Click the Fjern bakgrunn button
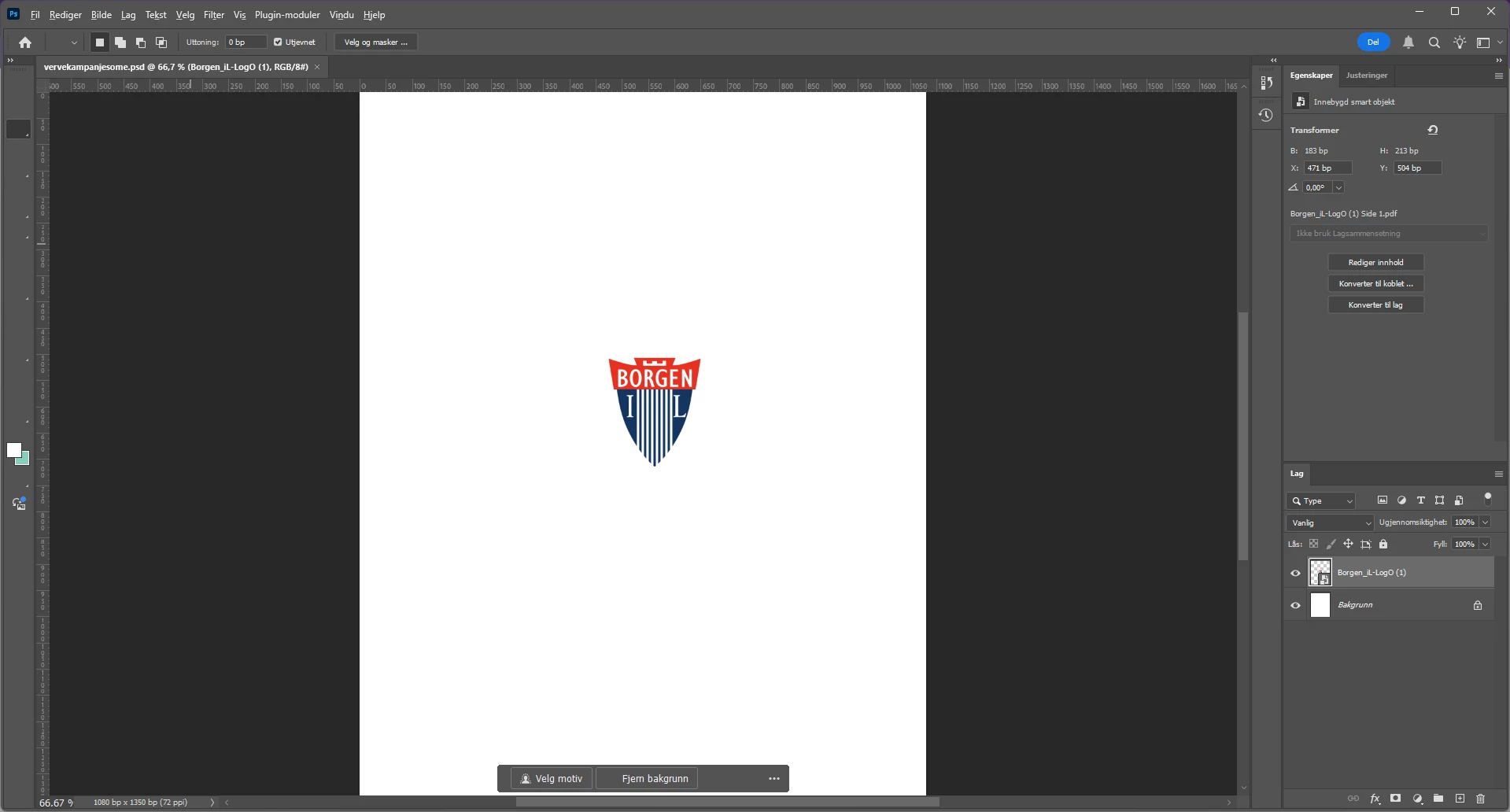The height and width of the screenshot is (812, 1510). pyautogui.click(x=647, y=778)
